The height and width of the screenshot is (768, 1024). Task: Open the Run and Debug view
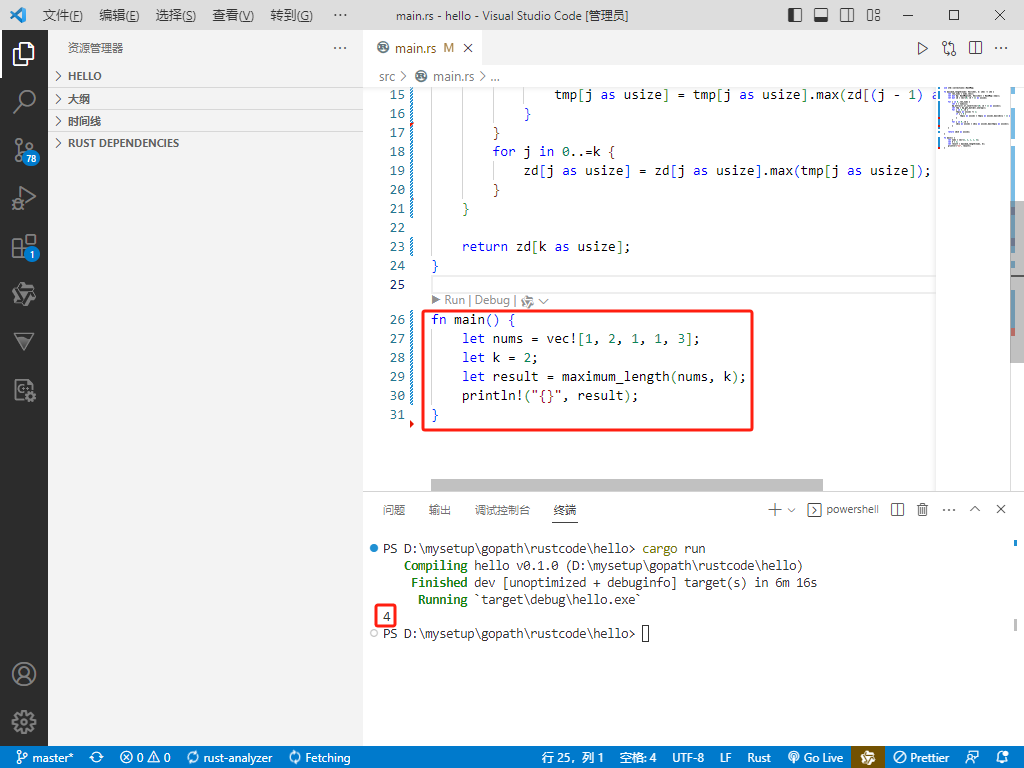[24, 198]
